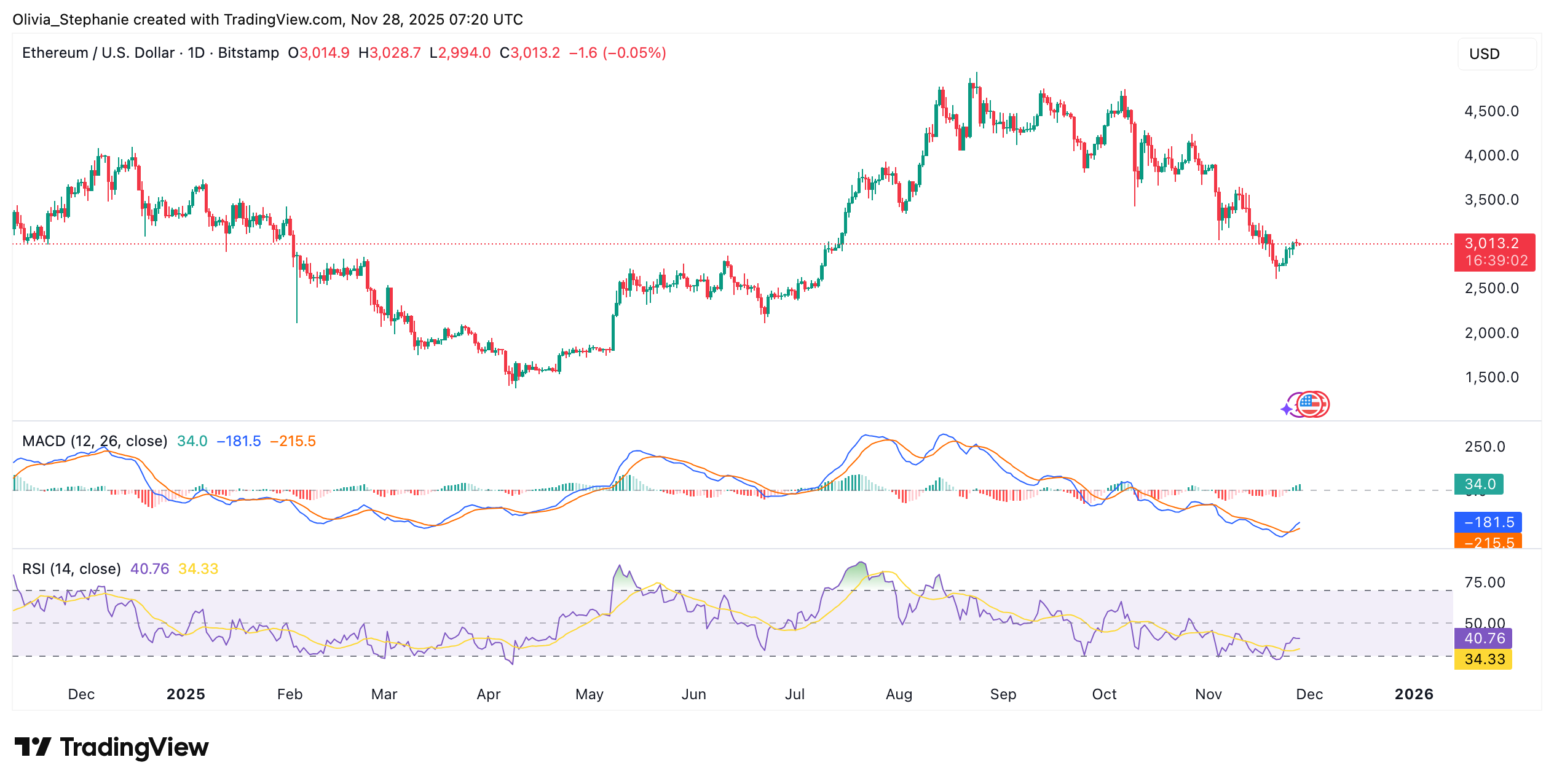Click the purple 40.76 RSI value tag
This screenshot has width=1554, height=784.
point(1483,638)
